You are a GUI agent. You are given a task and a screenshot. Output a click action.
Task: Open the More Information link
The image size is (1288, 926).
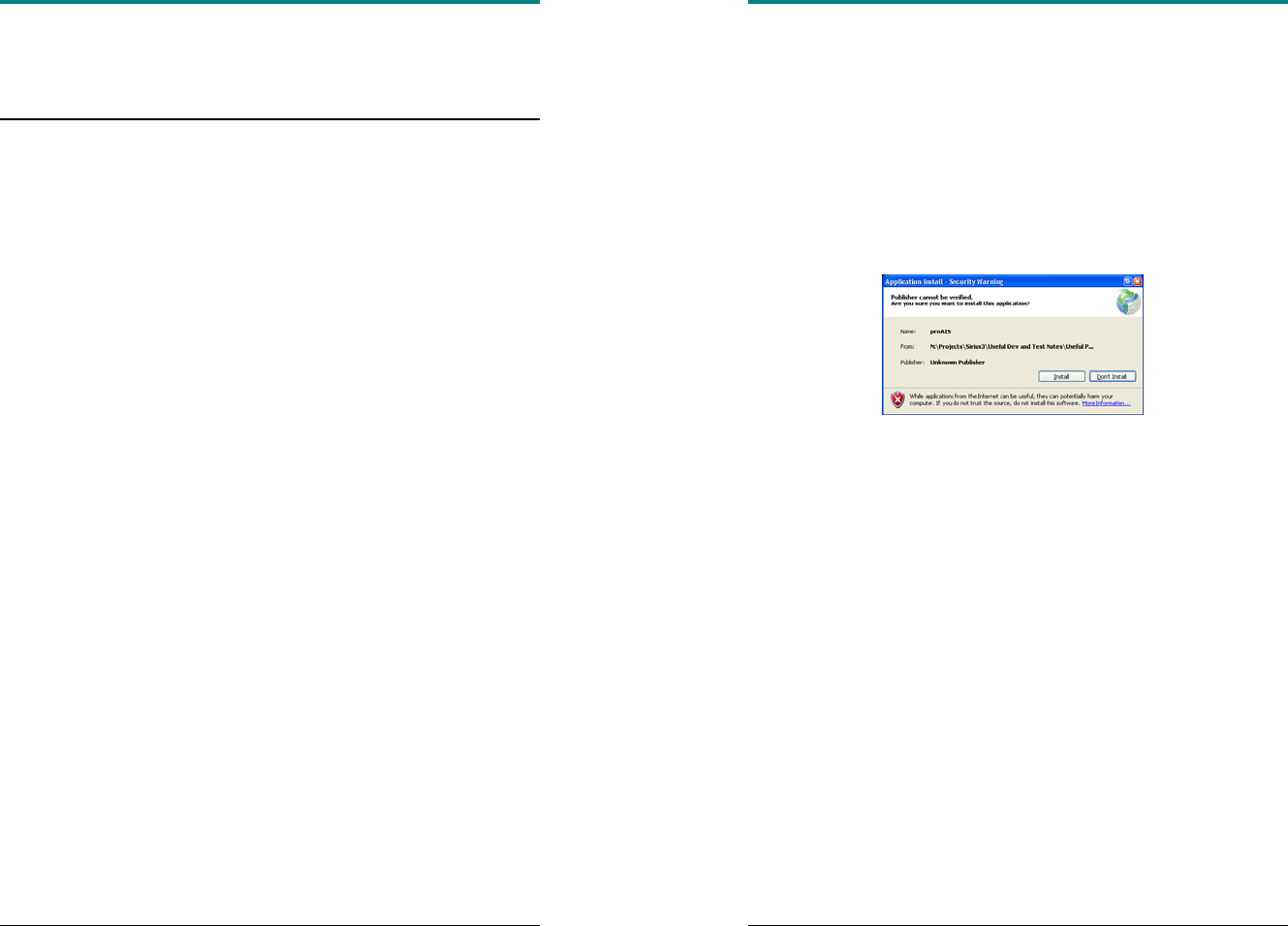(x=1106, y=403)
